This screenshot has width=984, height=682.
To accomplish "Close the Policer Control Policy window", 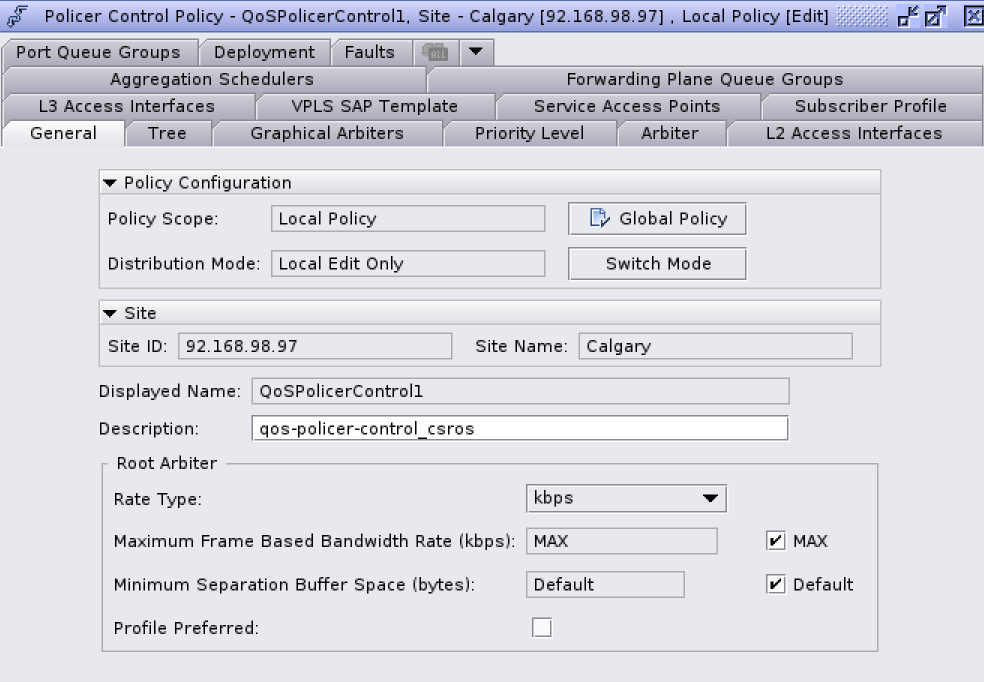I will pos(972,16).
